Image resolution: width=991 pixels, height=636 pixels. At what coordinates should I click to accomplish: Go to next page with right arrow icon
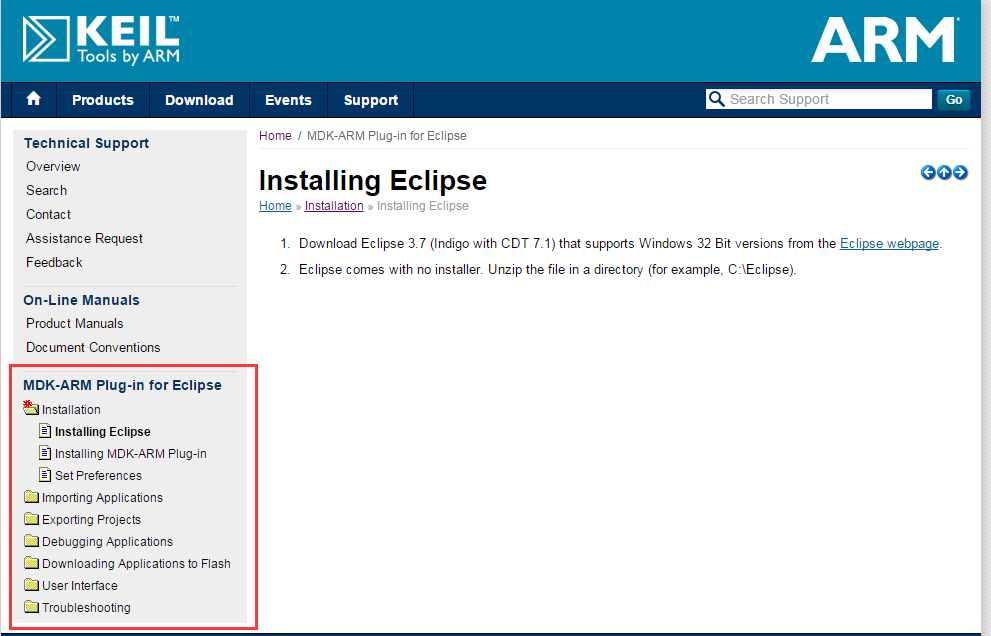click(960, 172)
